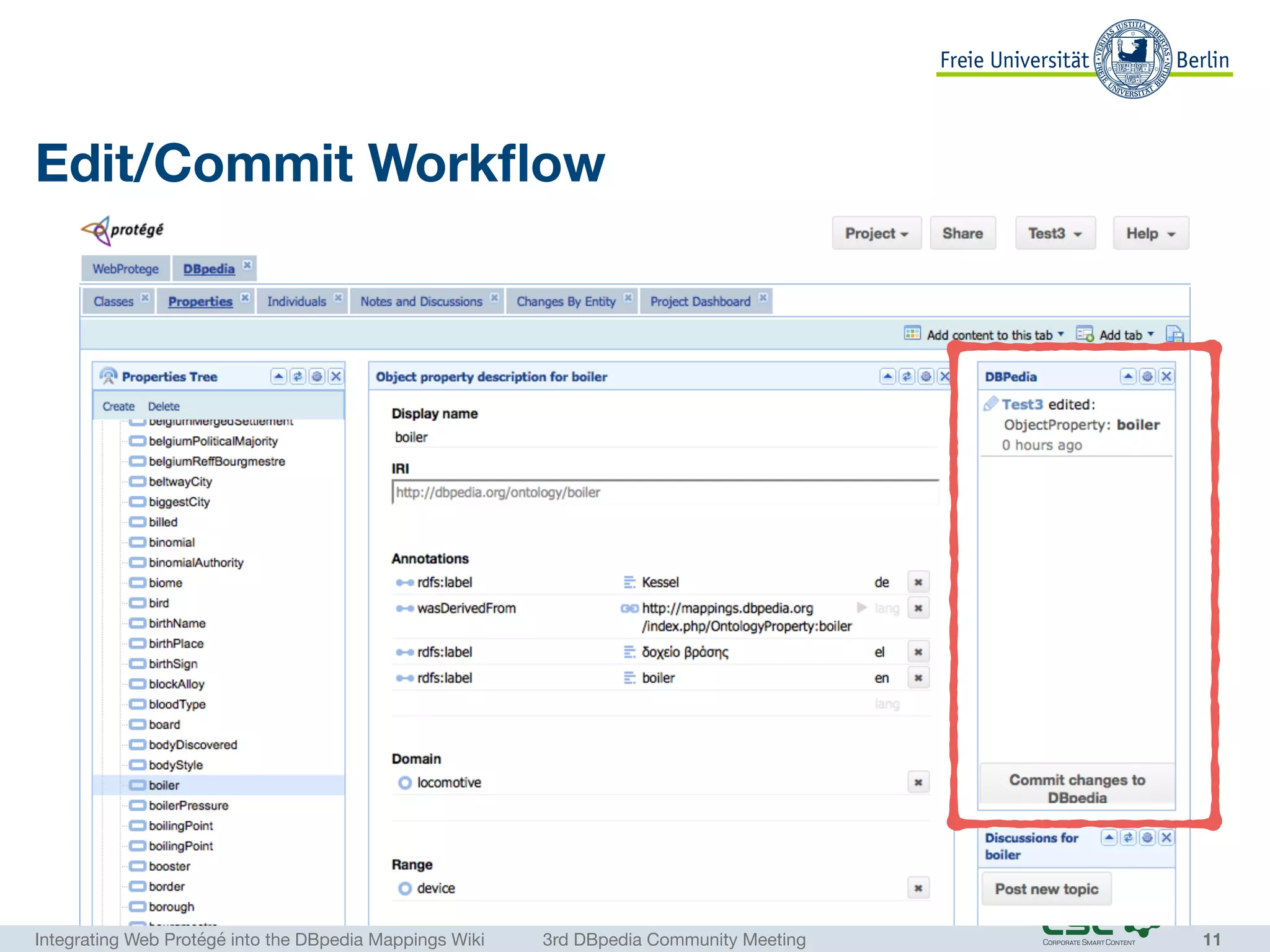Select birthPlace property
Image resolution: width=1270 pixels, height=952 pixels.
click(x=176, y=644)
